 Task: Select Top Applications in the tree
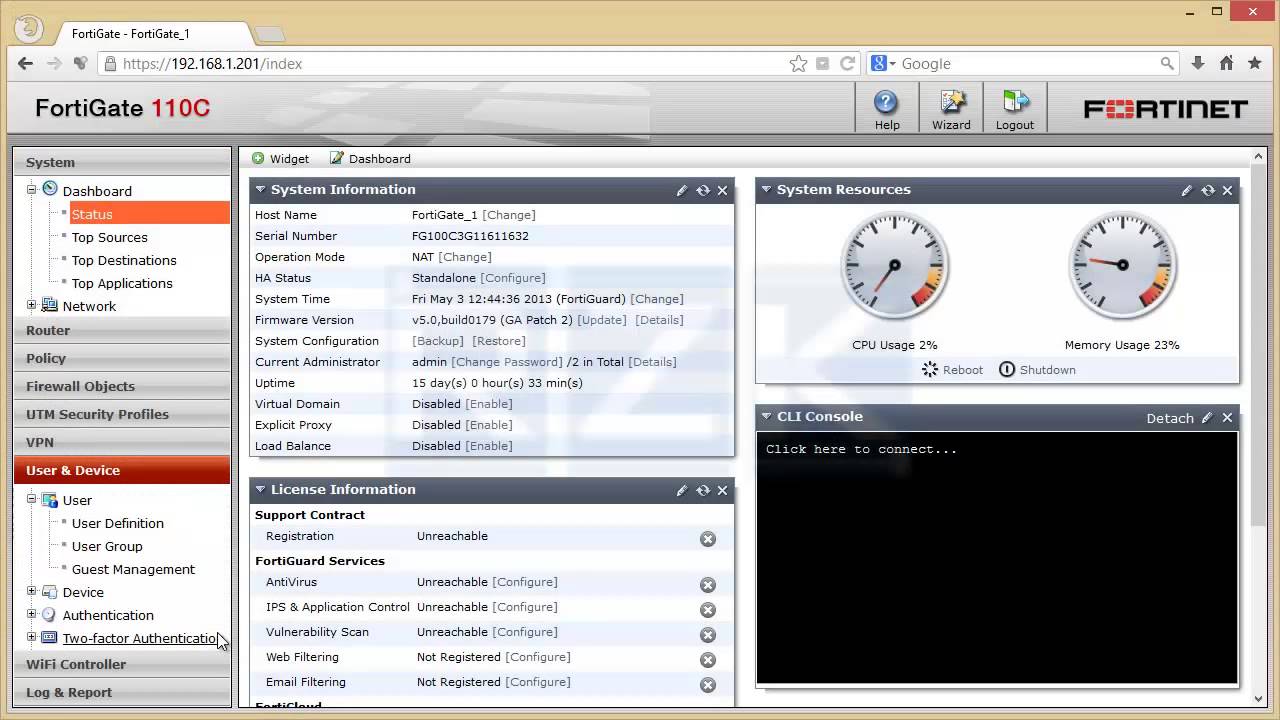point(122,283)
